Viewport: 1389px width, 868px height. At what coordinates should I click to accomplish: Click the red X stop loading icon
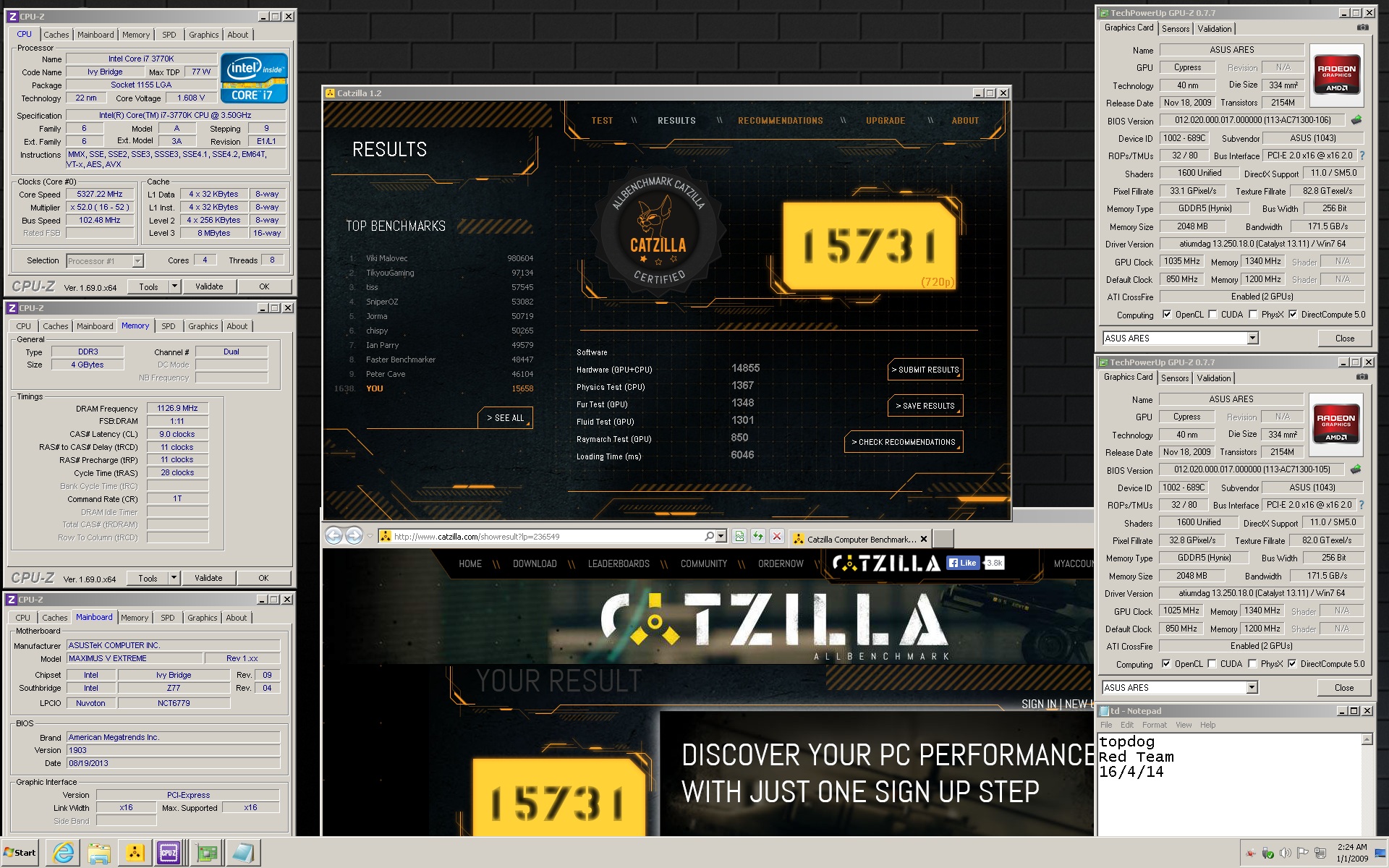tap(776, 536)
